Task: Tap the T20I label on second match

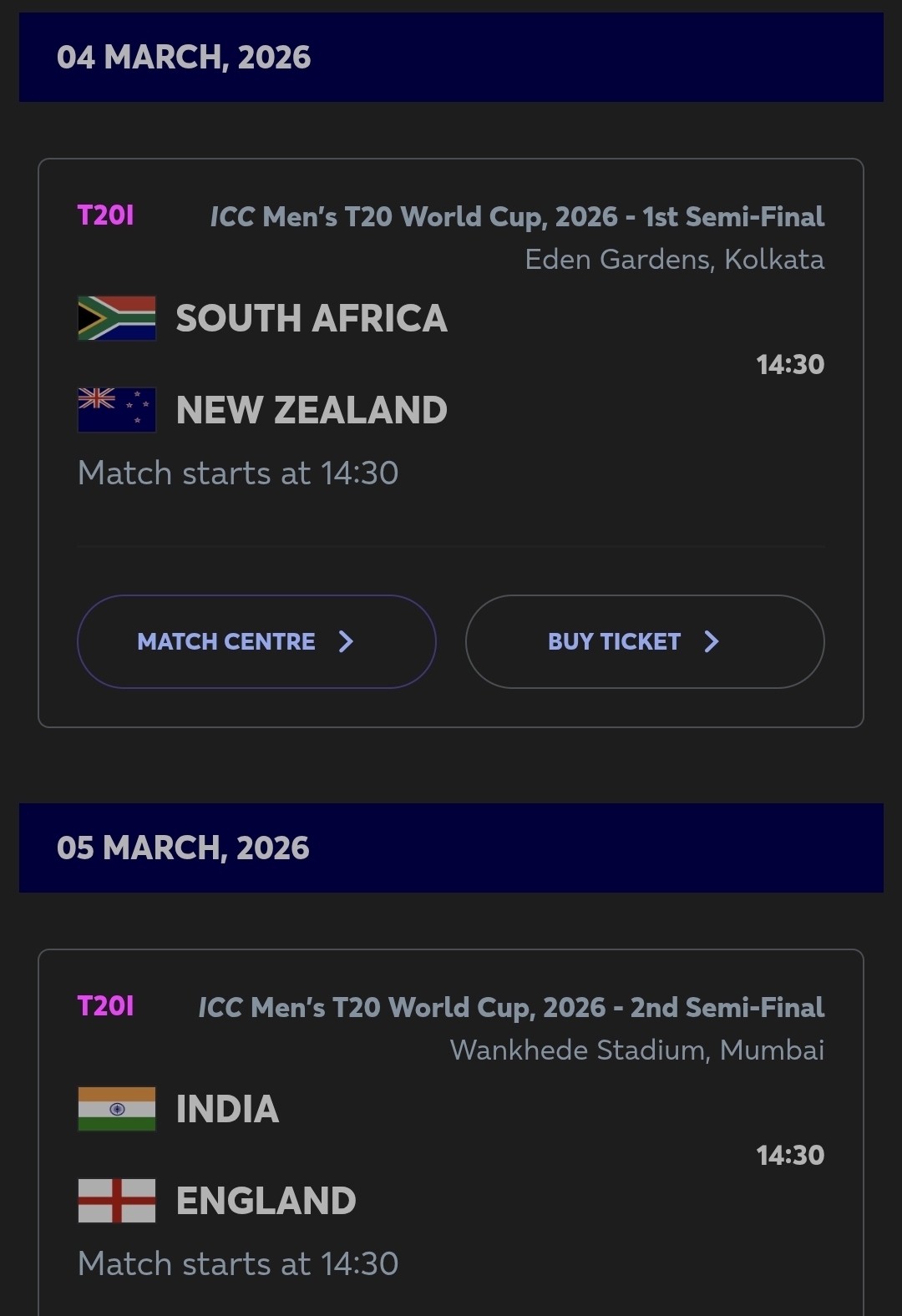Action: click(105, 1006)
